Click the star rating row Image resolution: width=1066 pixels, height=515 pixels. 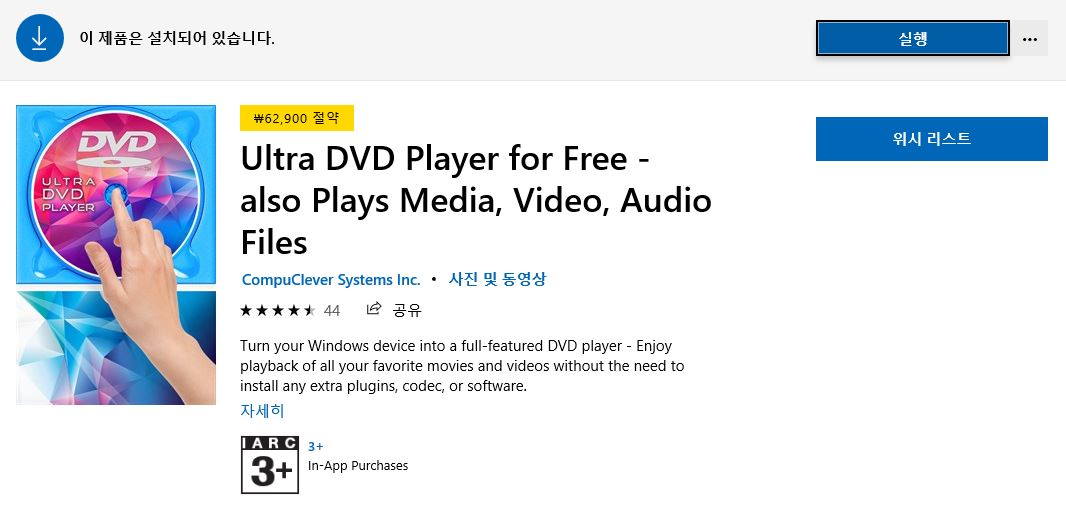tap(277, 310)
